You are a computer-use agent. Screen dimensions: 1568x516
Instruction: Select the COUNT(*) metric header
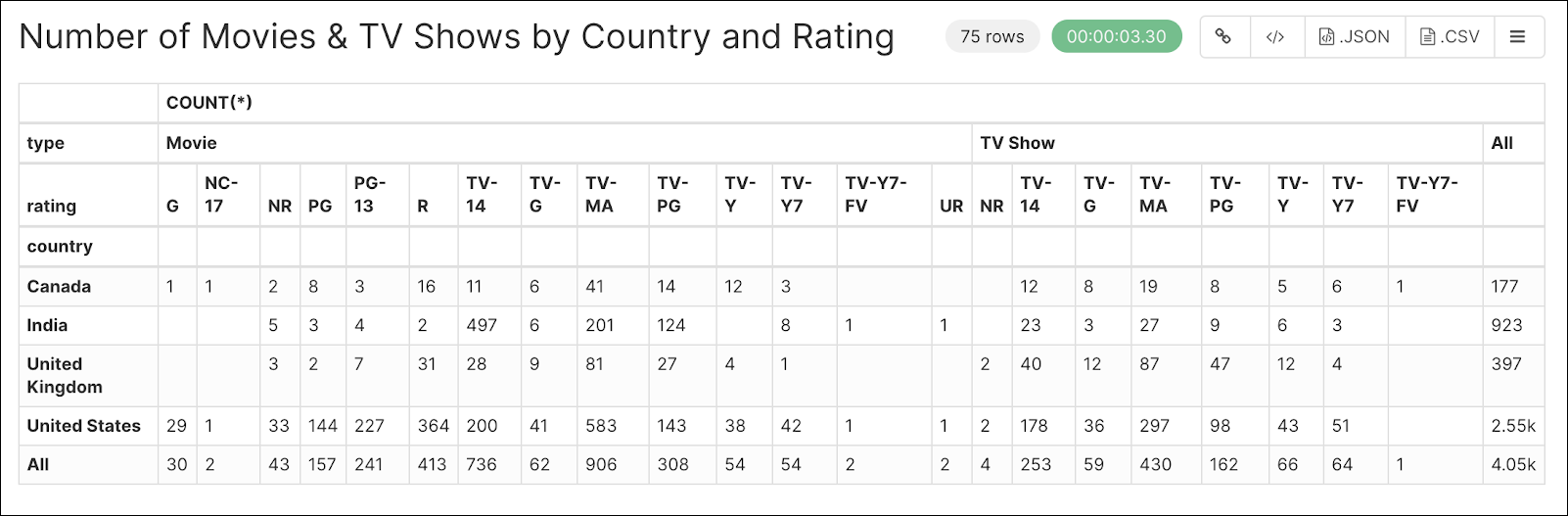209,103
